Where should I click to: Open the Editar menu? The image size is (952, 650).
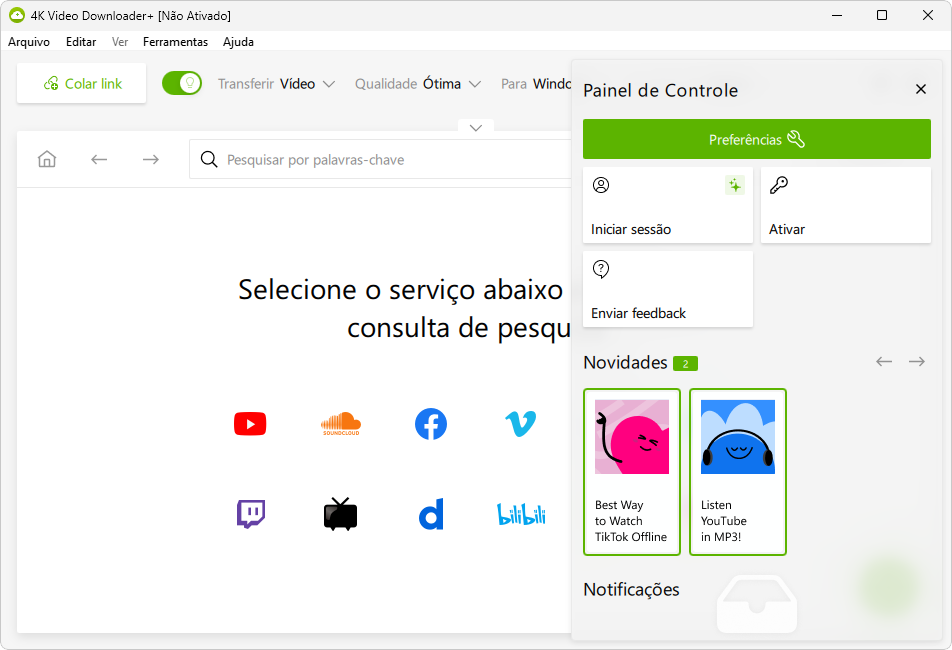click(x=81, y=42)
